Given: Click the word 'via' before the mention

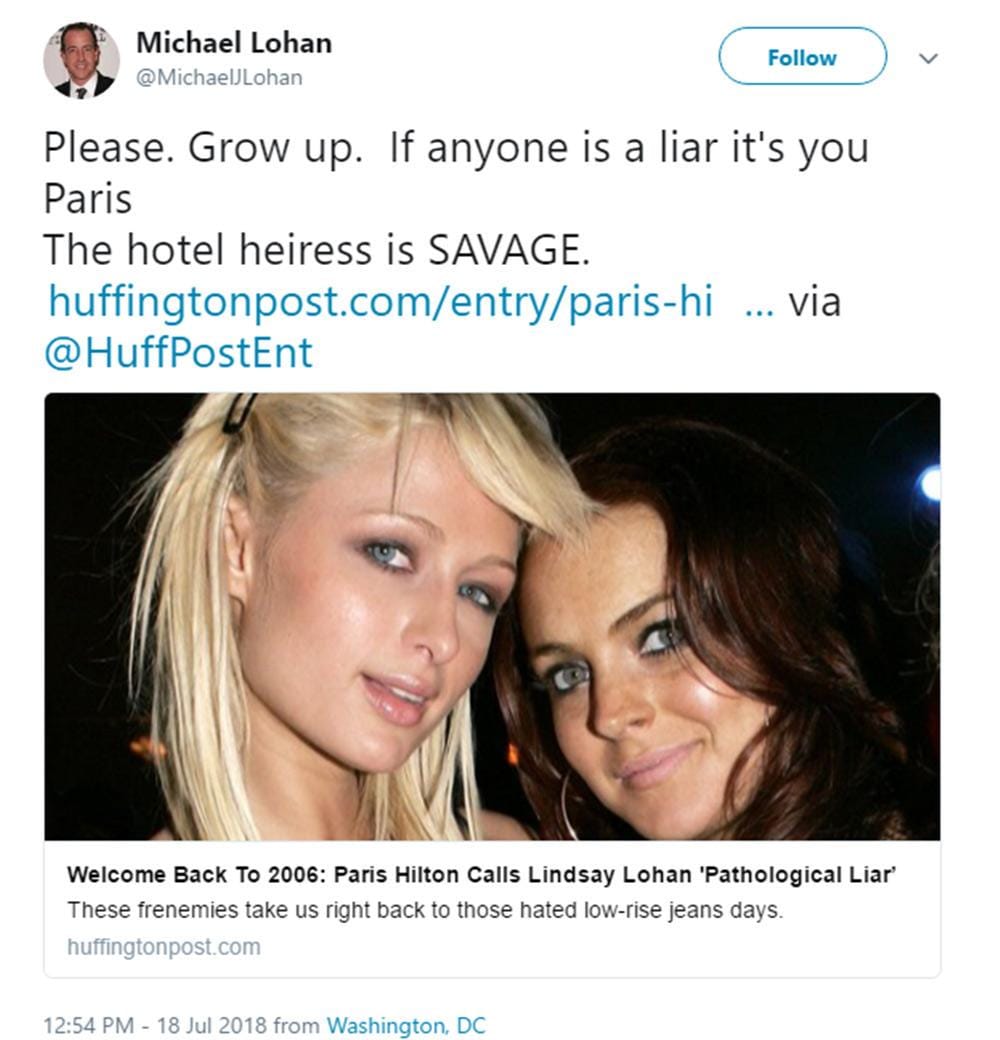Looking at the screenshot, I should 815,301.
